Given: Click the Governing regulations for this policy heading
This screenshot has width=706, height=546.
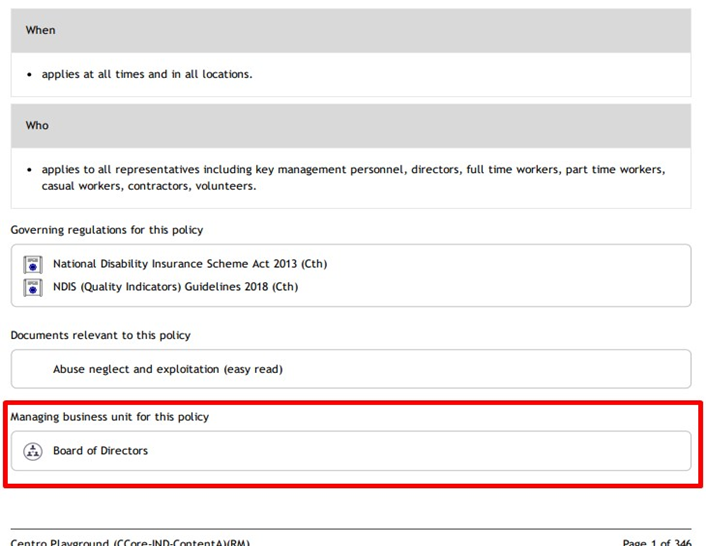Looking at the screenshot, I should tap(107, 230).
